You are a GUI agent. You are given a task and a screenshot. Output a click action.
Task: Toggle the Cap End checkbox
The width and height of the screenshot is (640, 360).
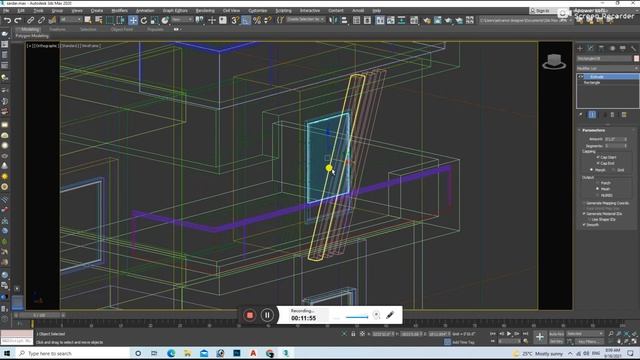[598, 163]
